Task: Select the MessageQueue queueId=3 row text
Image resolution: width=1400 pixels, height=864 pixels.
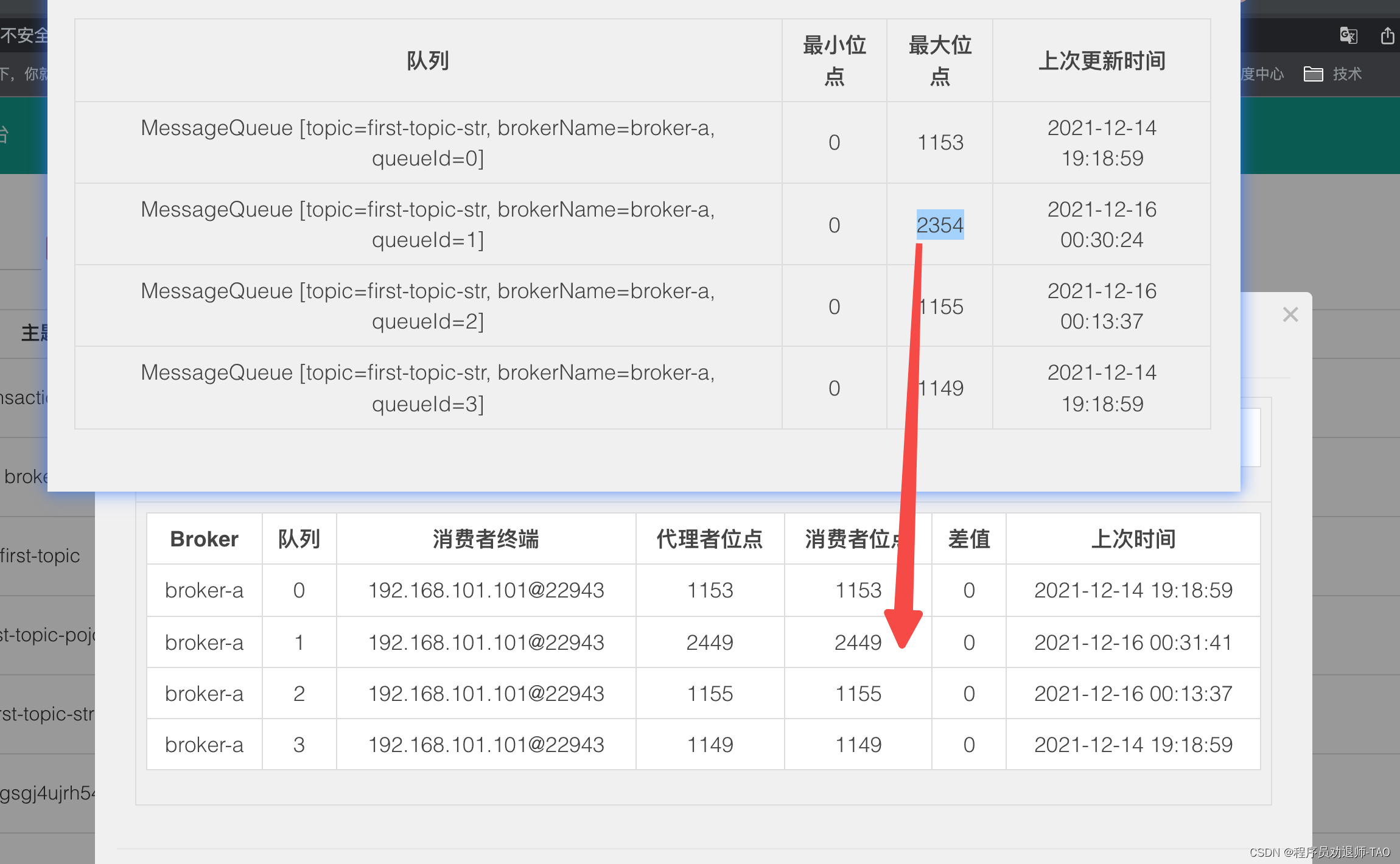Action: (428, 388)
